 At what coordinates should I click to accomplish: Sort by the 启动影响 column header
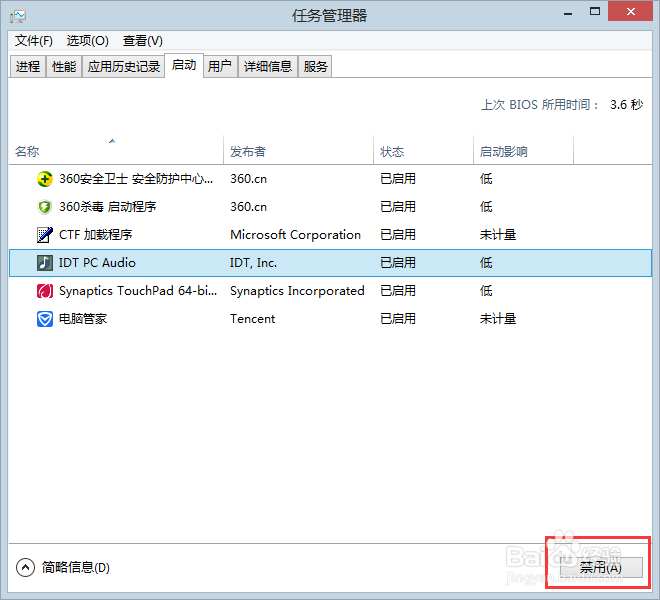[523, 150]
